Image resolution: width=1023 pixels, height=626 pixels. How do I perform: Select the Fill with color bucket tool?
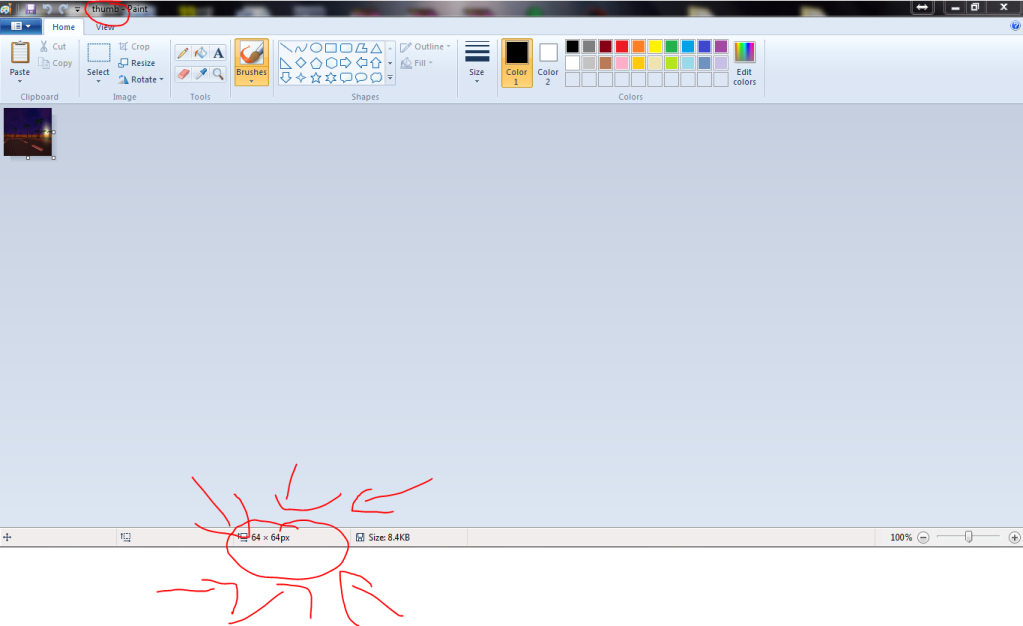[x=200, y=53]
